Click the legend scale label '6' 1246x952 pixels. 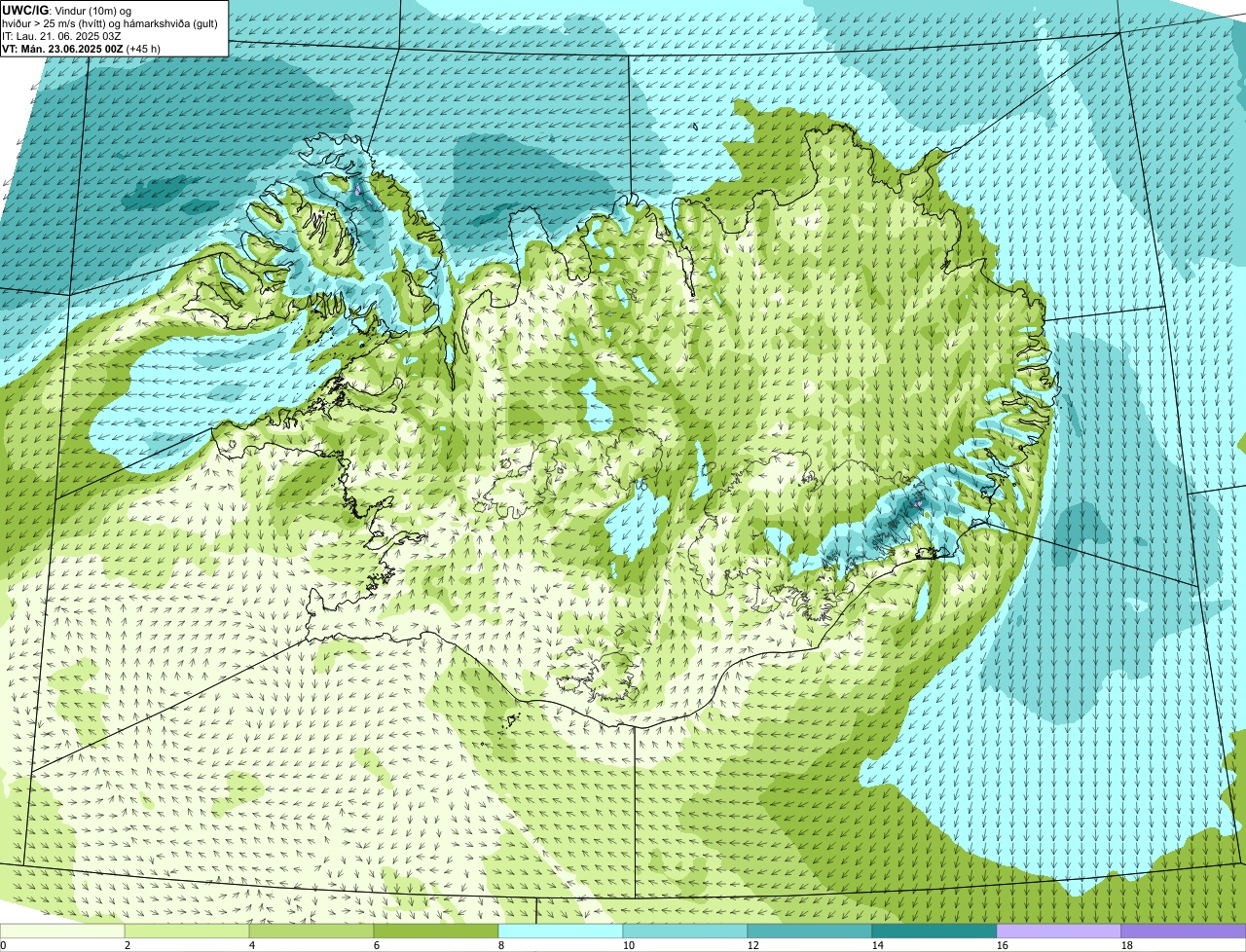coord(377,945)
